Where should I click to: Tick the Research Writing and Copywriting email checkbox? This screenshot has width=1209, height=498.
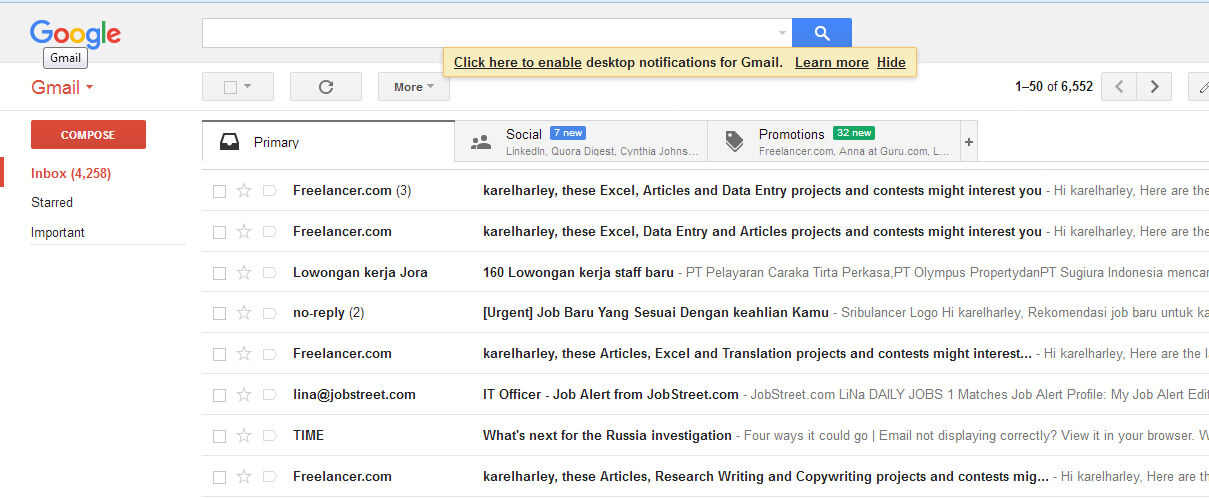pos(219,477)
